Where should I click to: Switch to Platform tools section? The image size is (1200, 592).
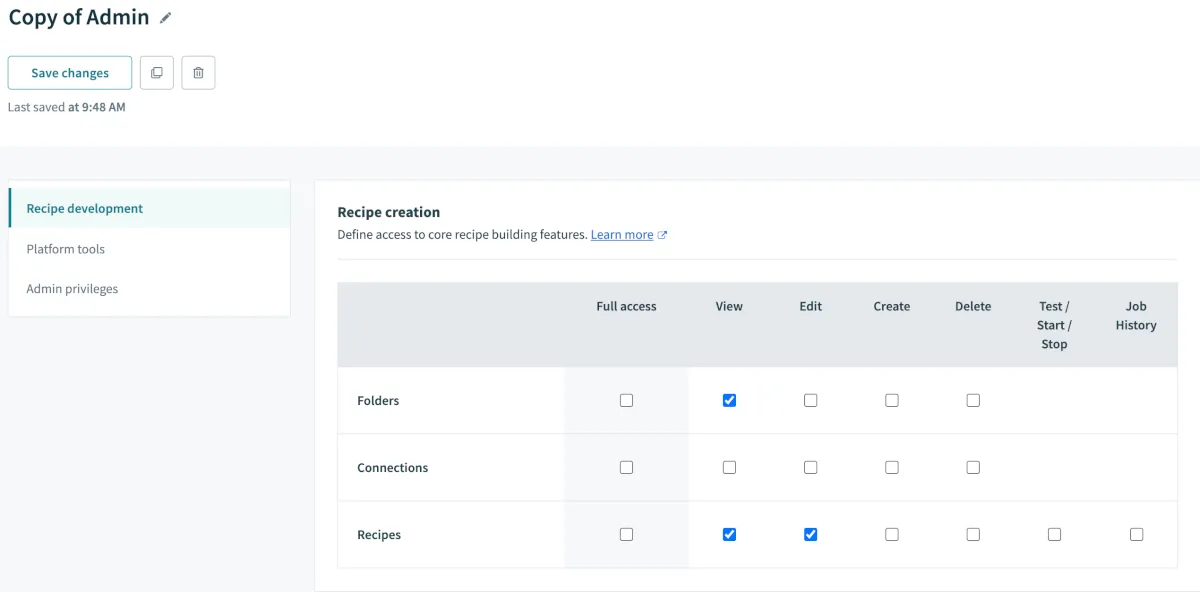click(x=66, y=249)
